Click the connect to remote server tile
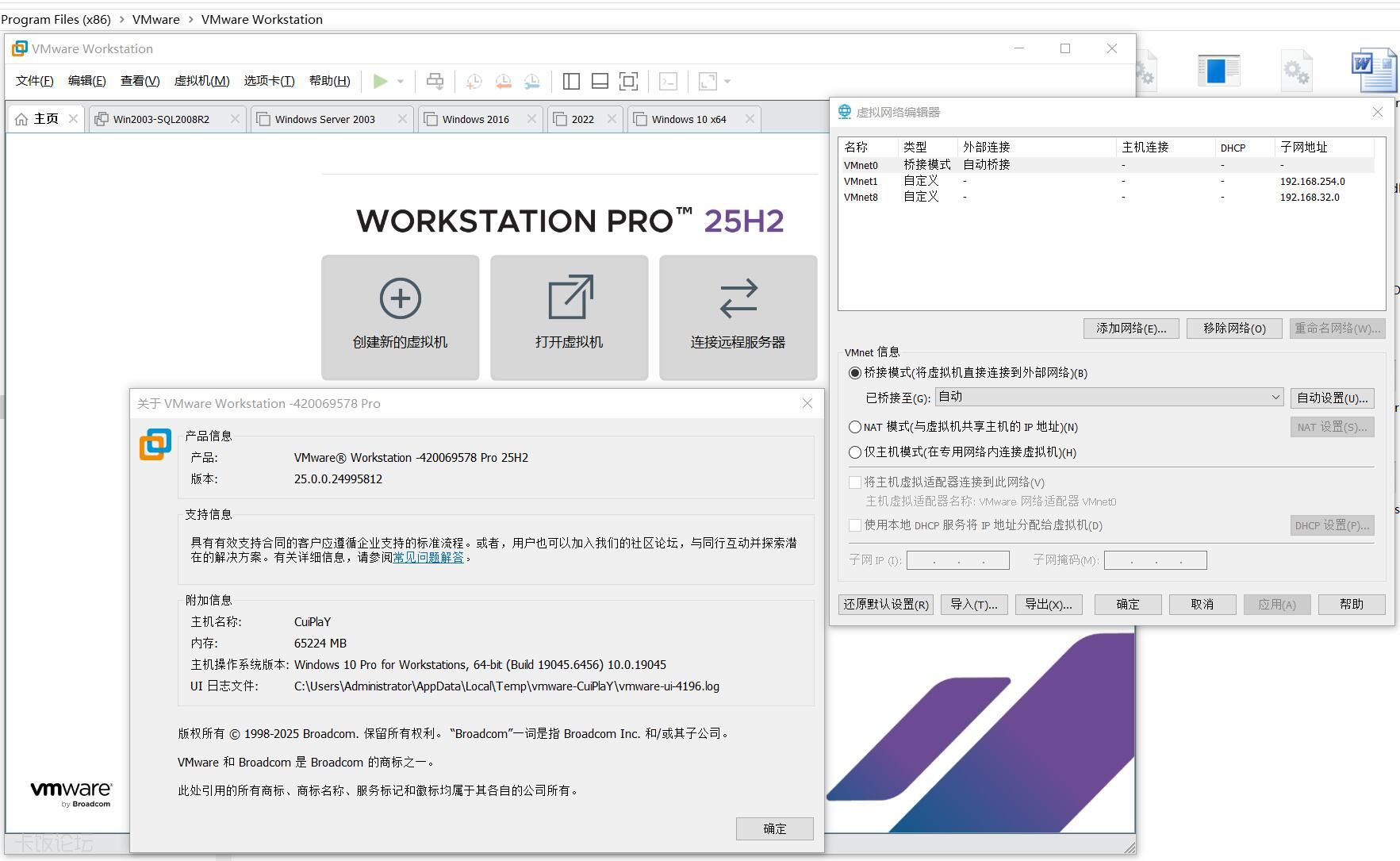1400x861 pixels. point(738,317)
